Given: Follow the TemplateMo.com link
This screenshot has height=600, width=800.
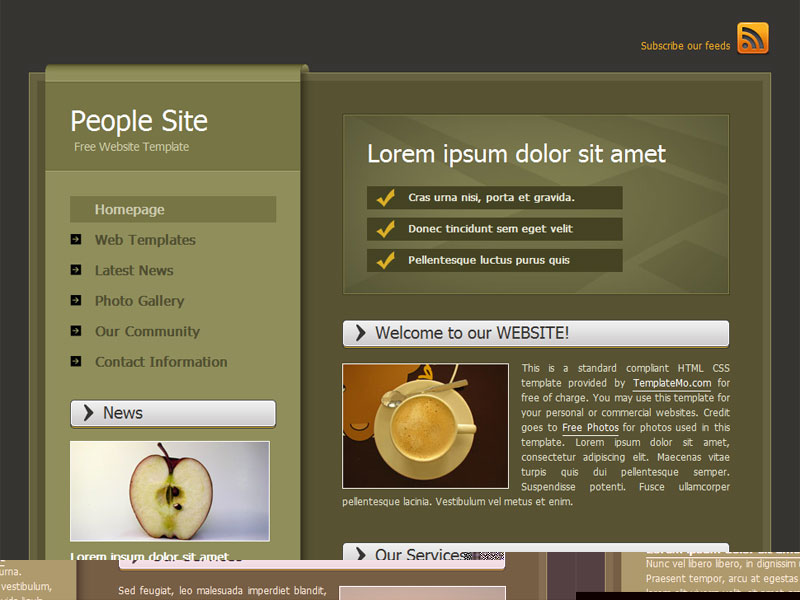Looking at the screenshot, I should point(672,383).
